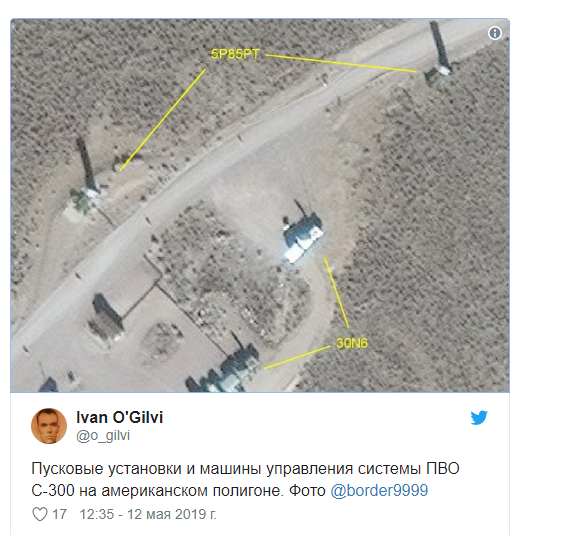Click the 30N6 yellow label
The image size is (580, 535).
[x=352, y=343]
